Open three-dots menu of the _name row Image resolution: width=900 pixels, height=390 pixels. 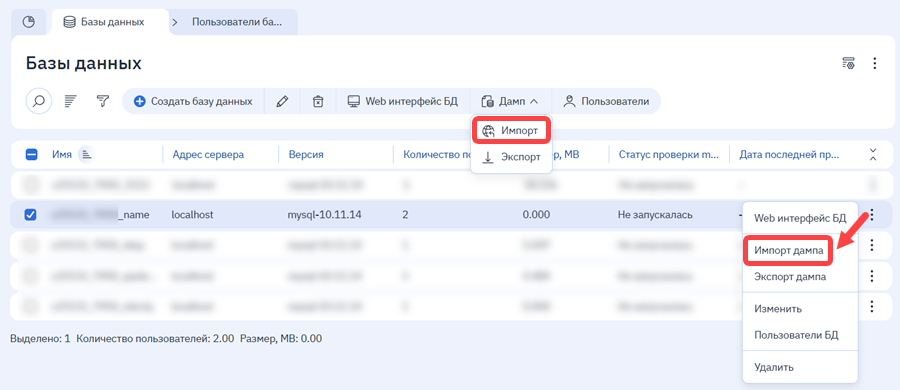tap(872, 215)
